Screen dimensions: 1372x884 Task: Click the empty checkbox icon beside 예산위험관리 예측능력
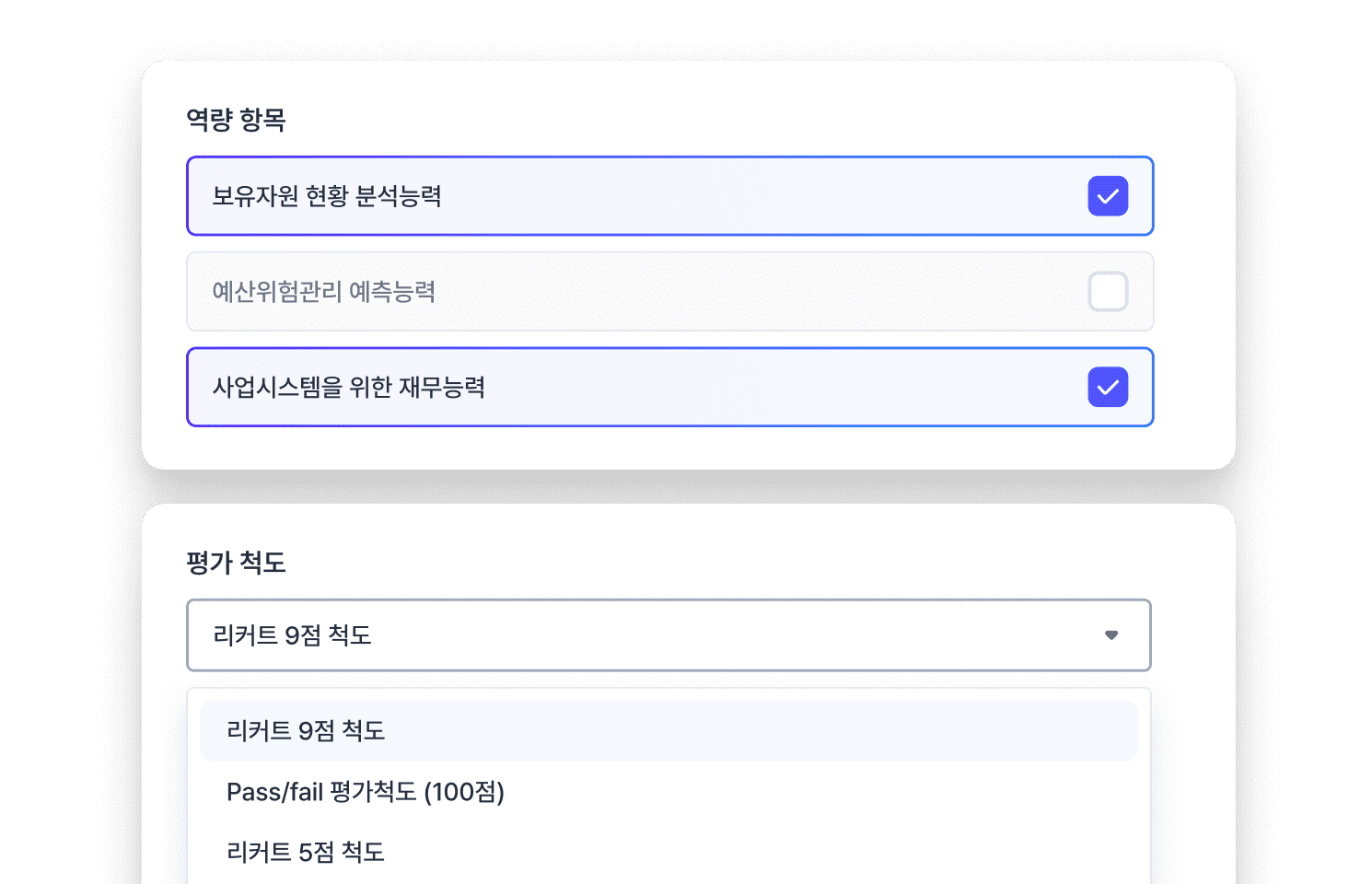pyautogui.click(x=1108, y=291)
